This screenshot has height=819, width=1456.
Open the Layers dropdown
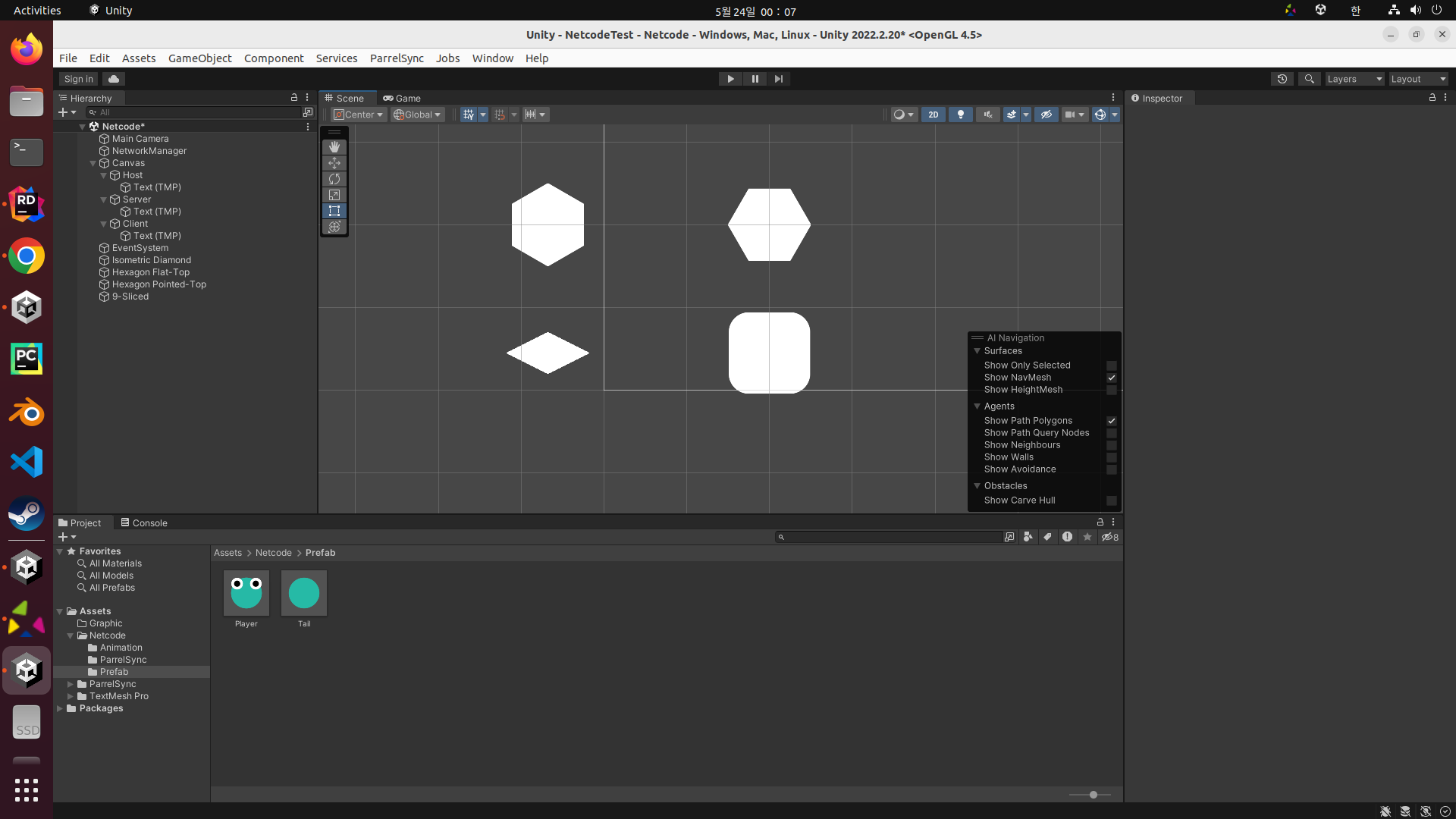click(x=1354, y=79)
